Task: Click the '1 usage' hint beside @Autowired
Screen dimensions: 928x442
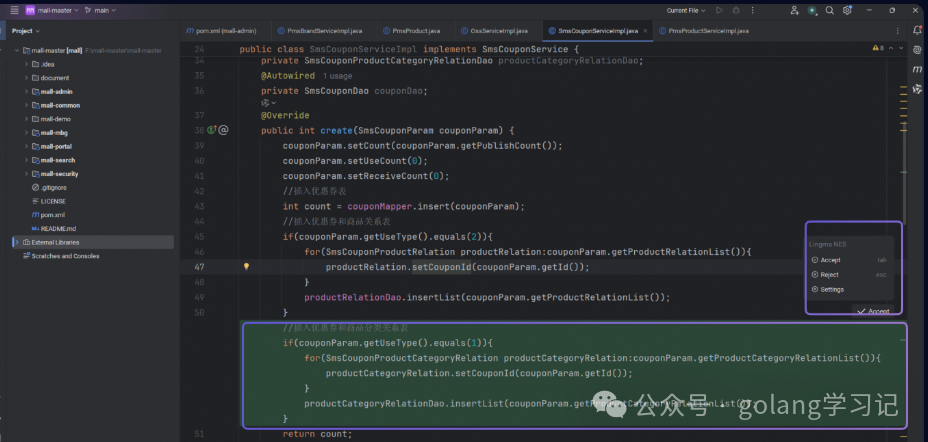Action: pyautogui.click(x=337, y=76)
